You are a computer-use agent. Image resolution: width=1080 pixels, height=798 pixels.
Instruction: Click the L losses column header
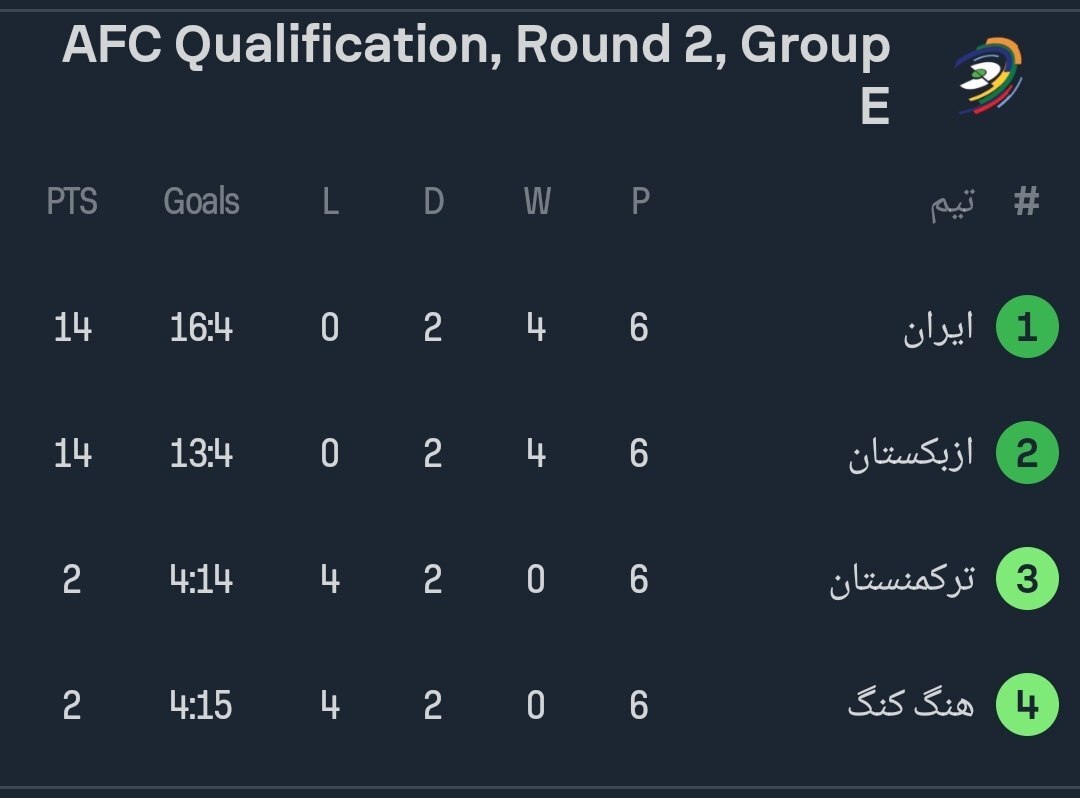[330, 202]
